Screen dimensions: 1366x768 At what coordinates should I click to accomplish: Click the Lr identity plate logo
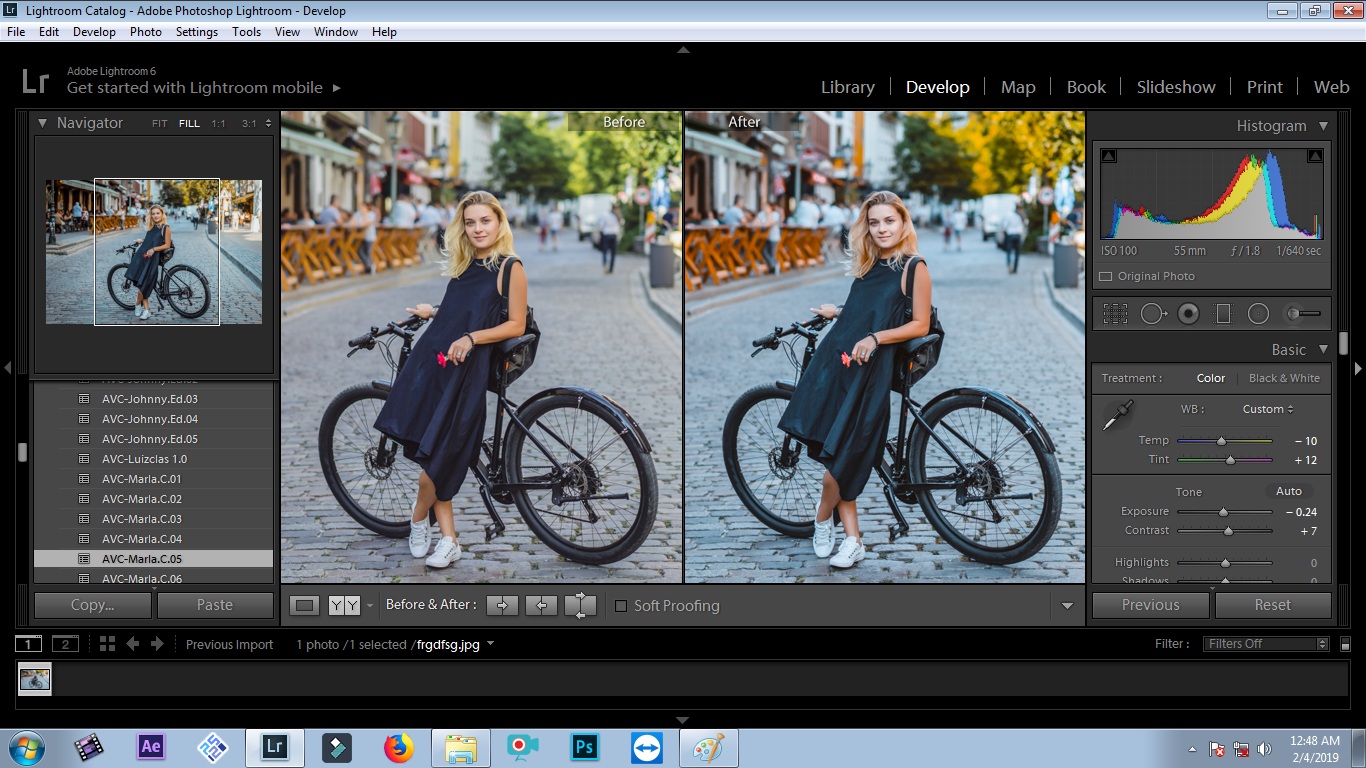[x=35, y=81]
